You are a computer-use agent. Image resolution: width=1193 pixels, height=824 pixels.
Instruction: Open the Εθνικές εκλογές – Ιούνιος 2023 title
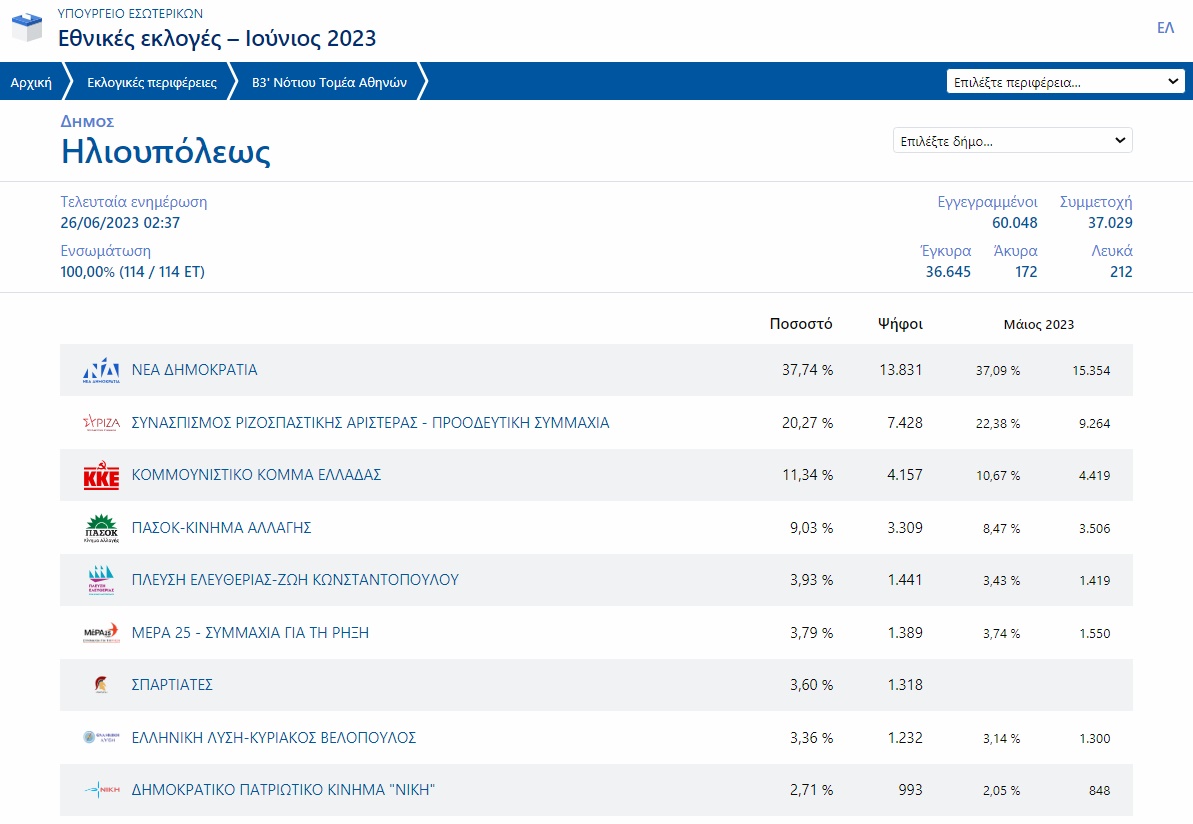click(217, 38)
